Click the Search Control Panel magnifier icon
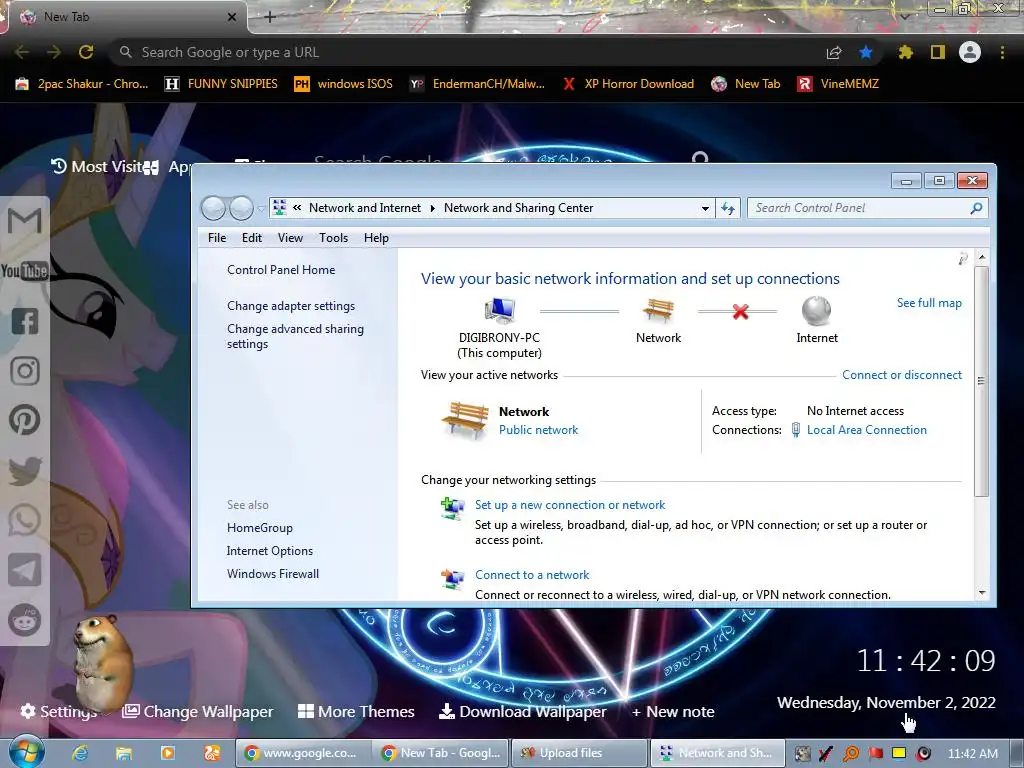1024x768 pixels. coord(976,208)
